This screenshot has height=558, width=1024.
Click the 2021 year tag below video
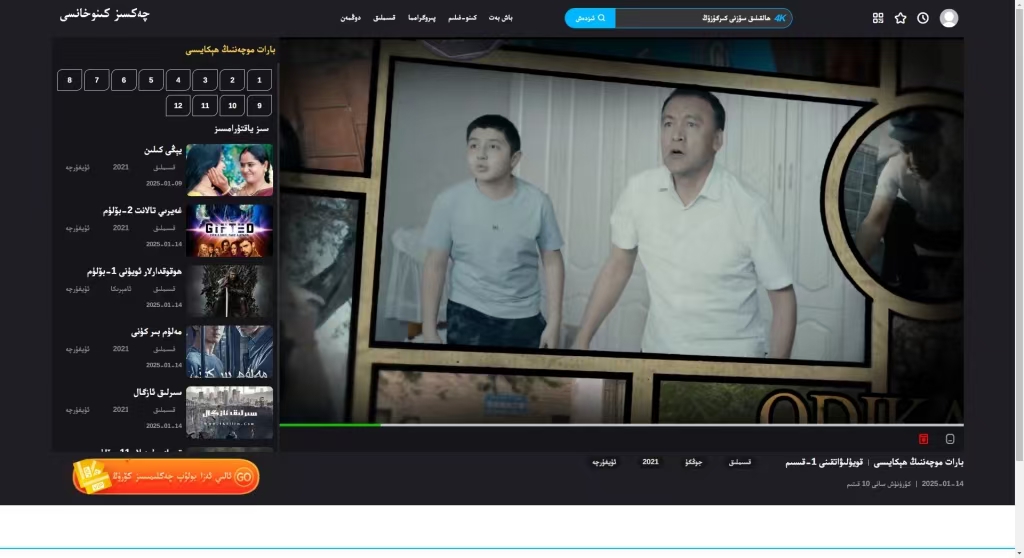[650, 462]
